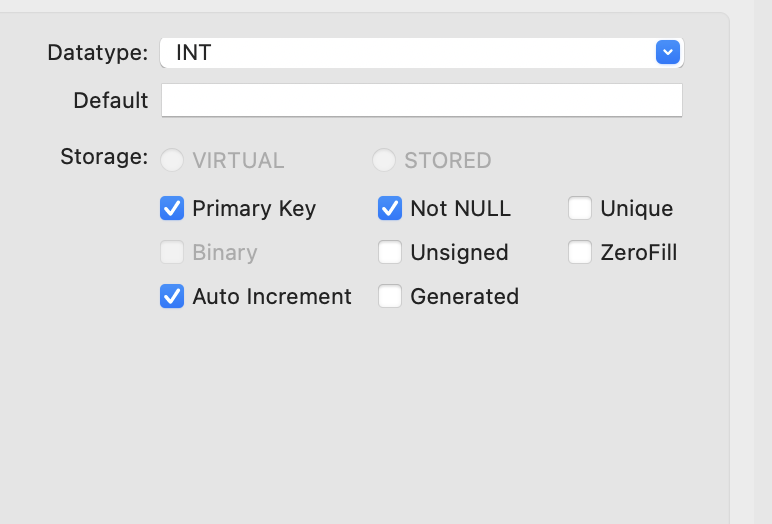Enable the Unique checkbox

click(579, 208)
